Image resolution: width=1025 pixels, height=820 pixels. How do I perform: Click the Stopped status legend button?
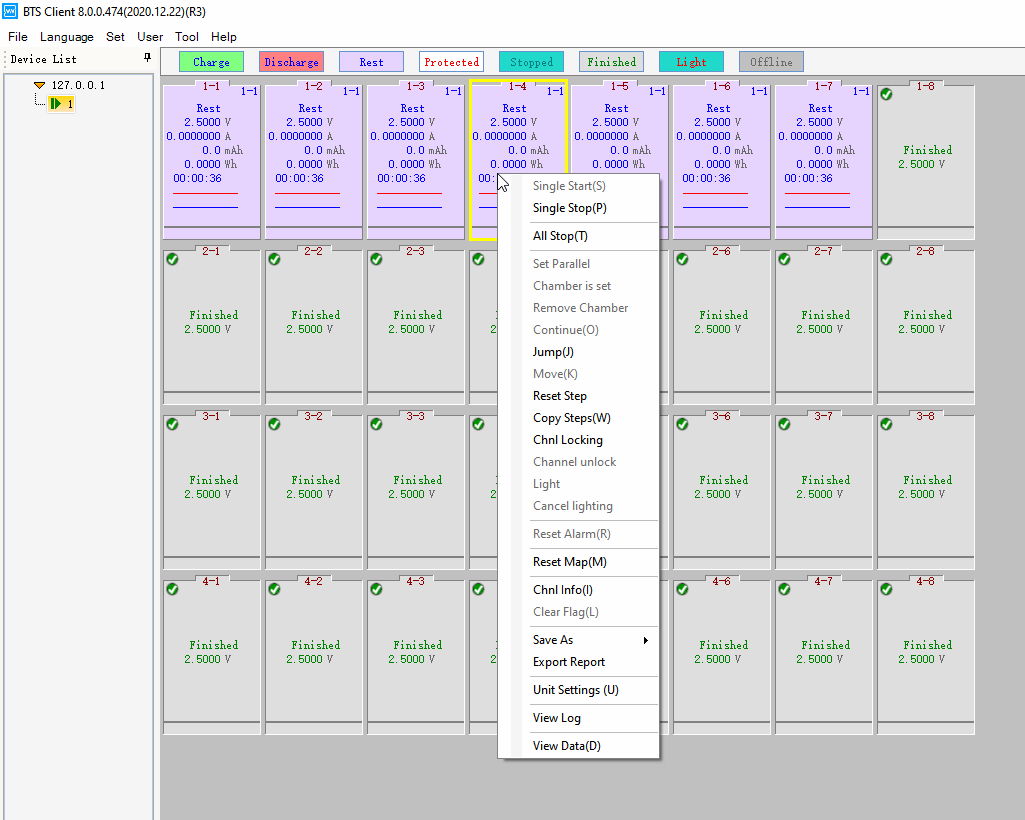click(531, 62)
